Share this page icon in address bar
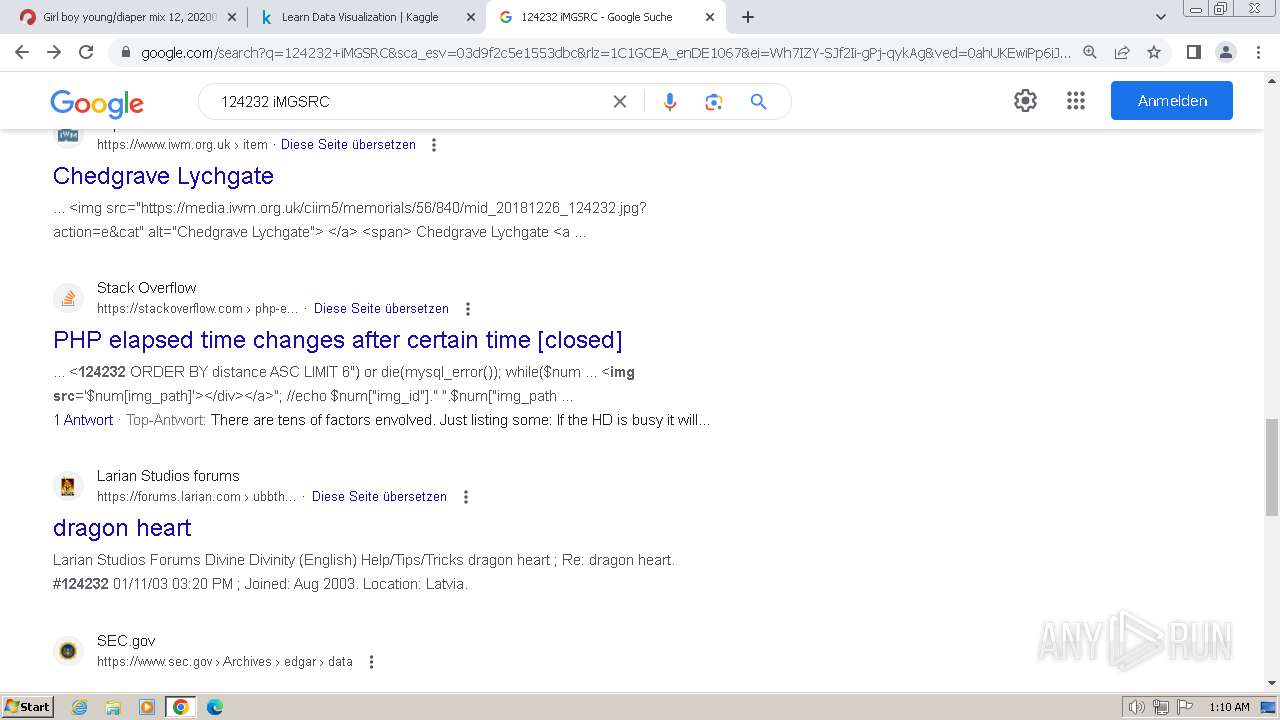Image resolution: width=1280 pixels, height=720 pixels. (x=1122, y=52)
